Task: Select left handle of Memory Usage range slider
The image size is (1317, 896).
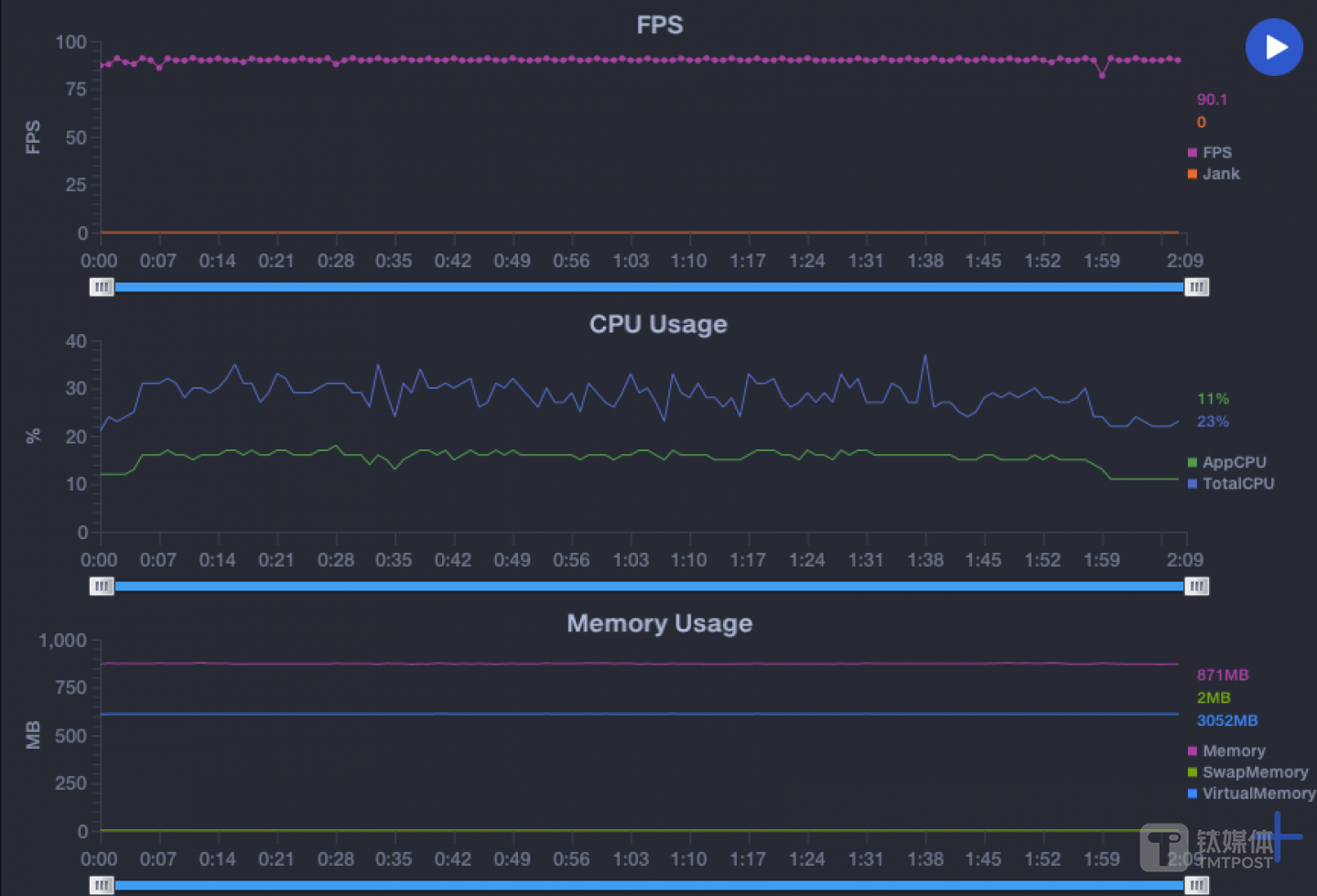Action: (x=102, y=885)
